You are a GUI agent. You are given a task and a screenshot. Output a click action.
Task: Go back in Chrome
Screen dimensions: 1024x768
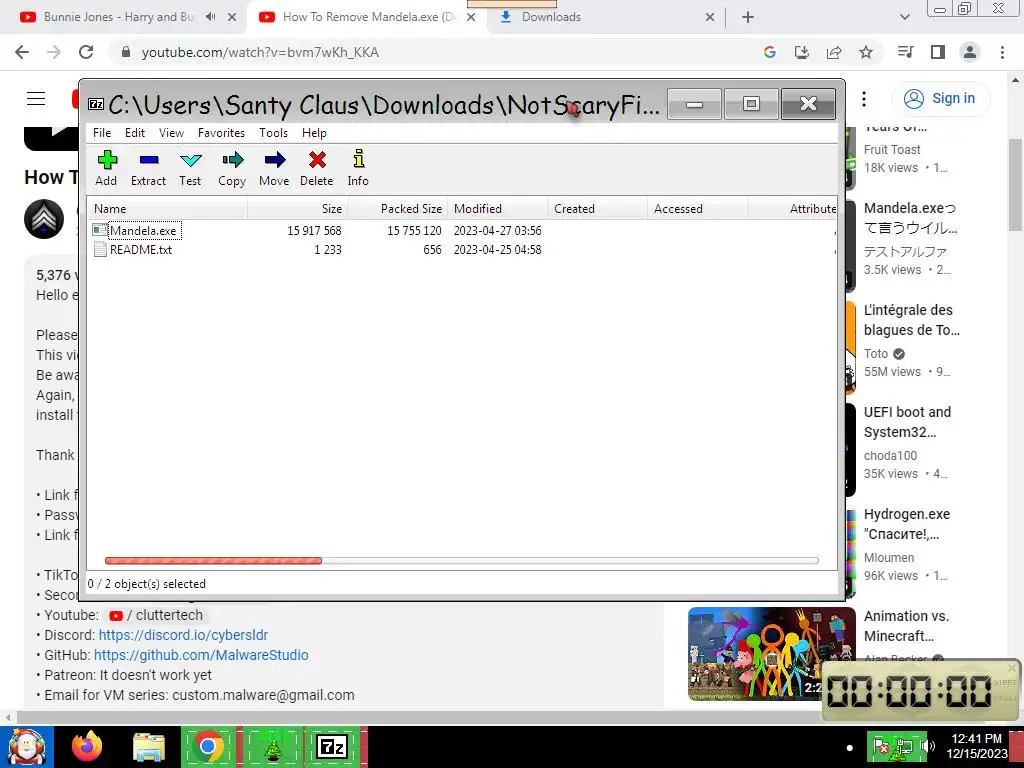tap(22, 52)
